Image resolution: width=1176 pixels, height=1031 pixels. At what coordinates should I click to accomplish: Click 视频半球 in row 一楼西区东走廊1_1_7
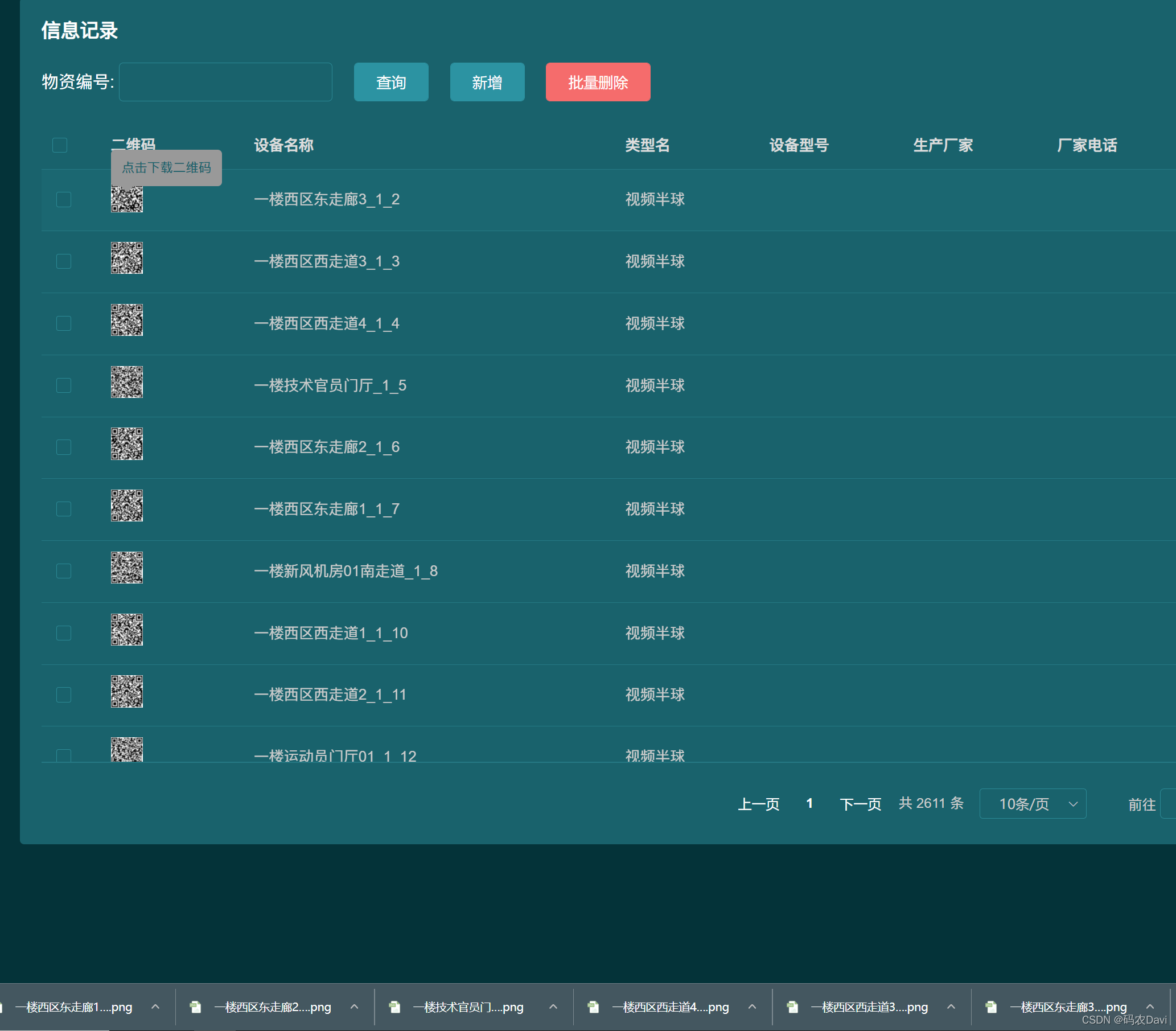[x=655, y=509]
